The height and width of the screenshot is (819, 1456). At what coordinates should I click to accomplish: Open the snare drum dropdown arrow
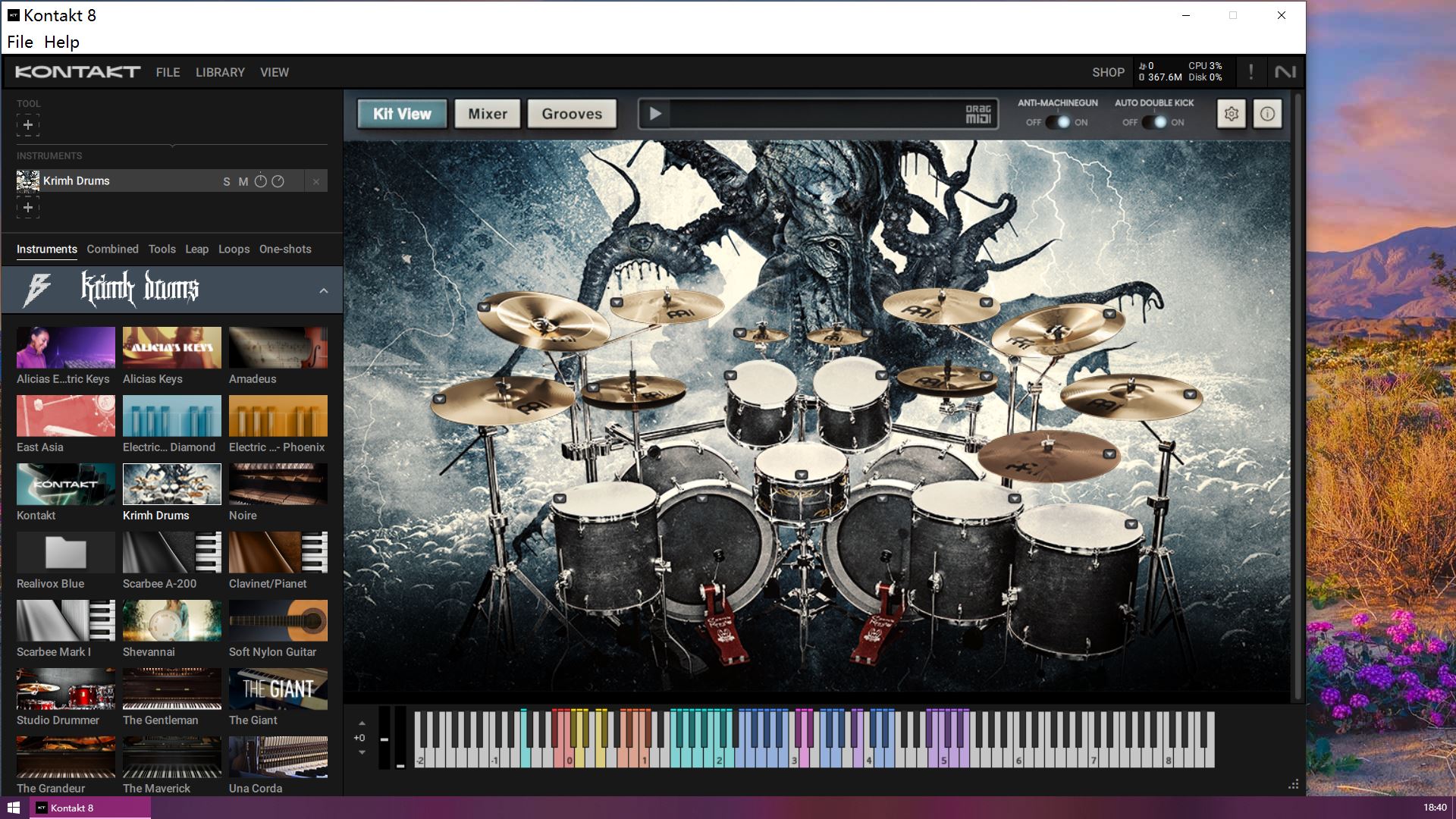(x=801, y=475)
